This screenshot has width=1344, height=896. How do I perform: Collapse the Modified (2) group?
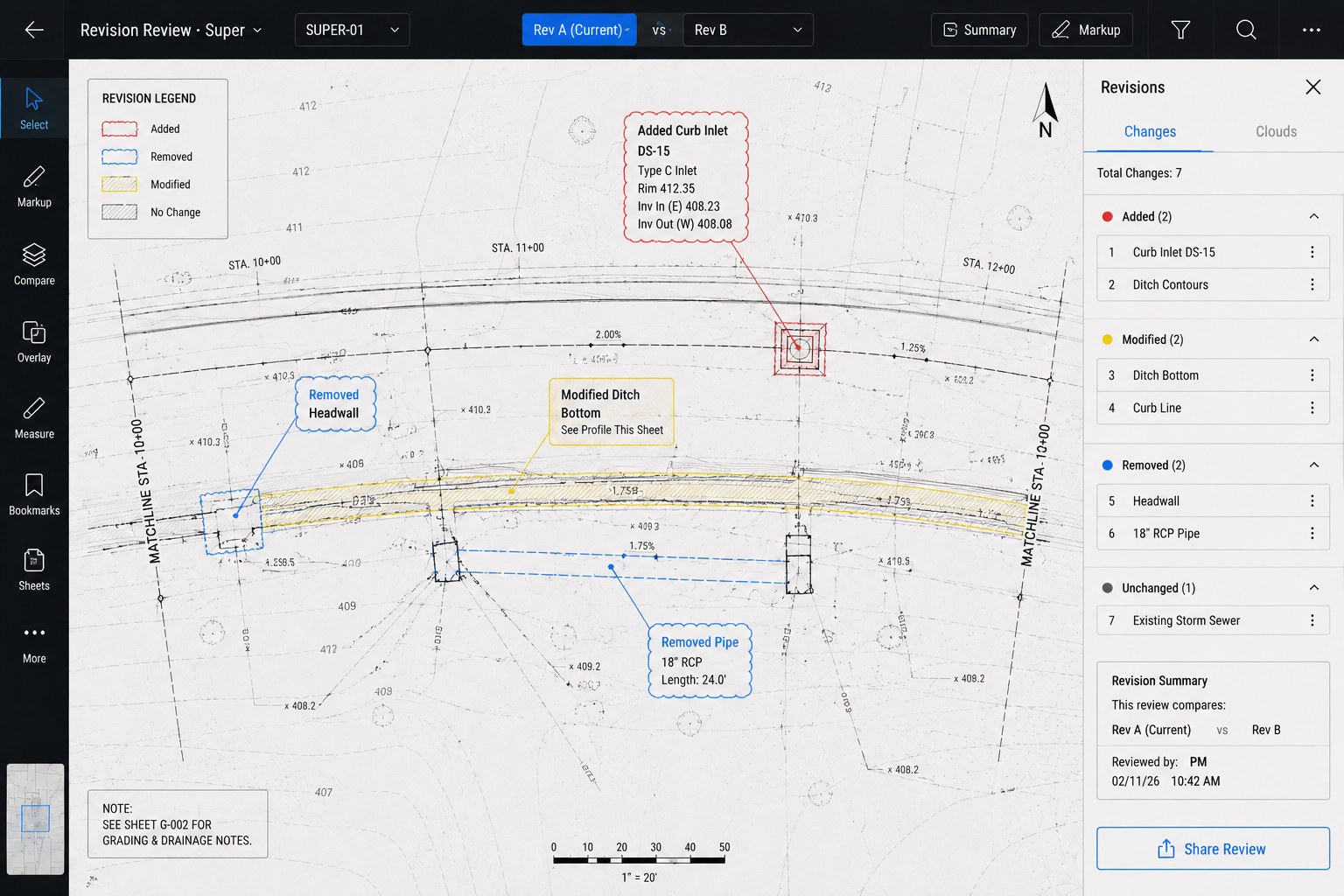coord(1313,339)
